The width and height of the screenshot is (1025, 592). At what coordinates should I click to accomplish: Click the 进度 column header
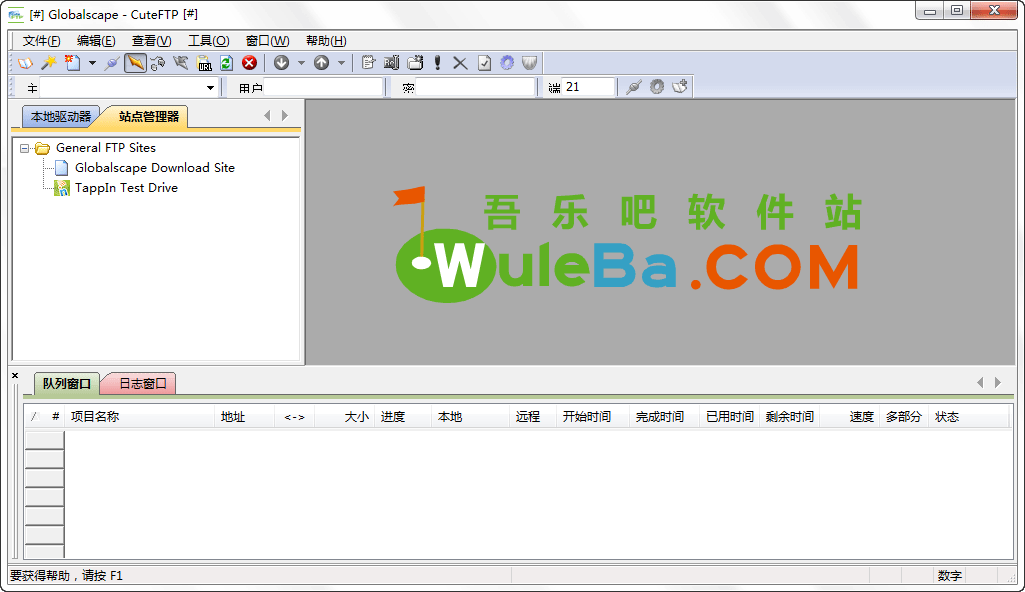pos(403,417)
